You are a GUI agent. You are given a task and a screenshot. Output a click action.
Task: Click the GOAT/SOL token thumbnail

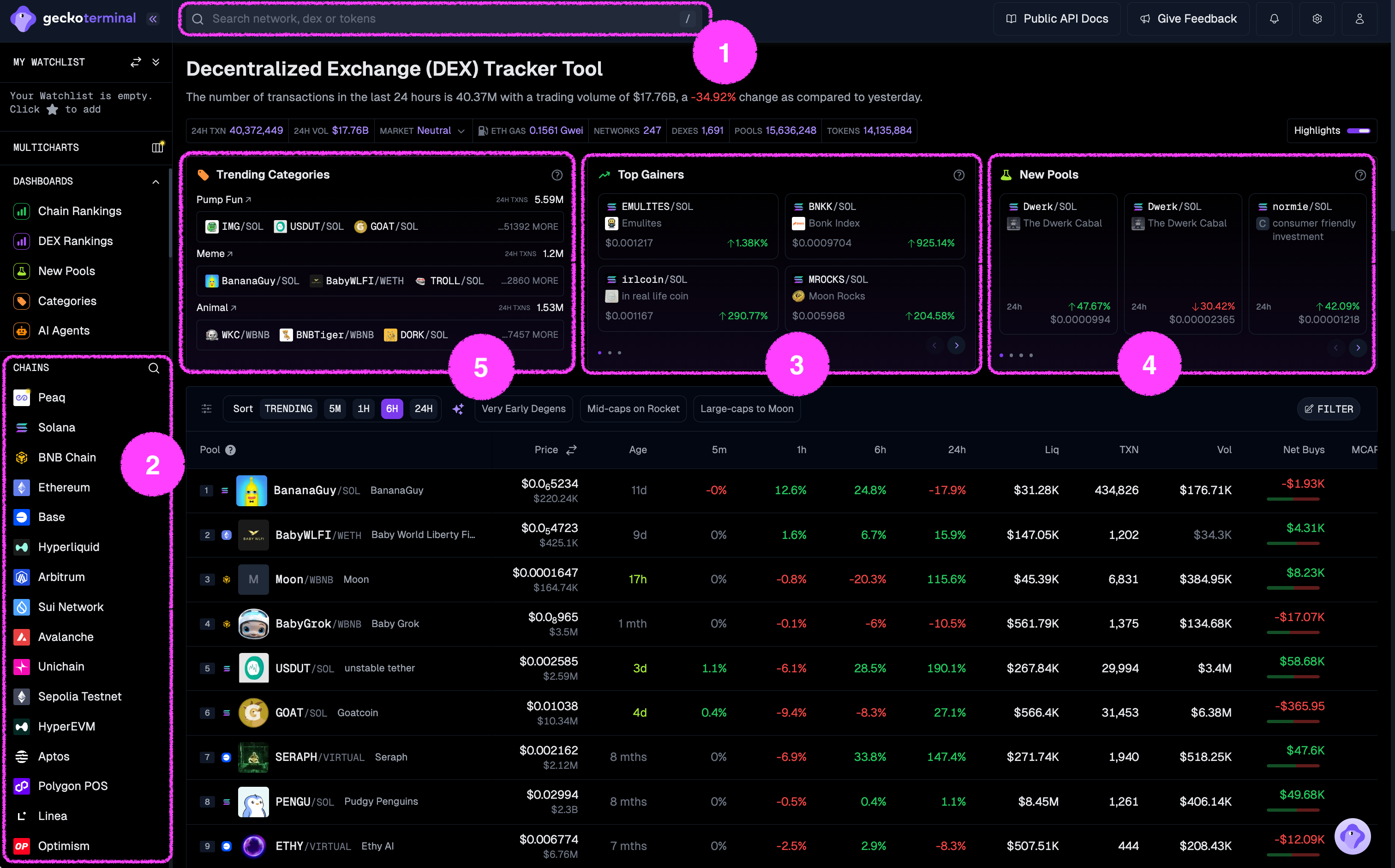(253, 713)
